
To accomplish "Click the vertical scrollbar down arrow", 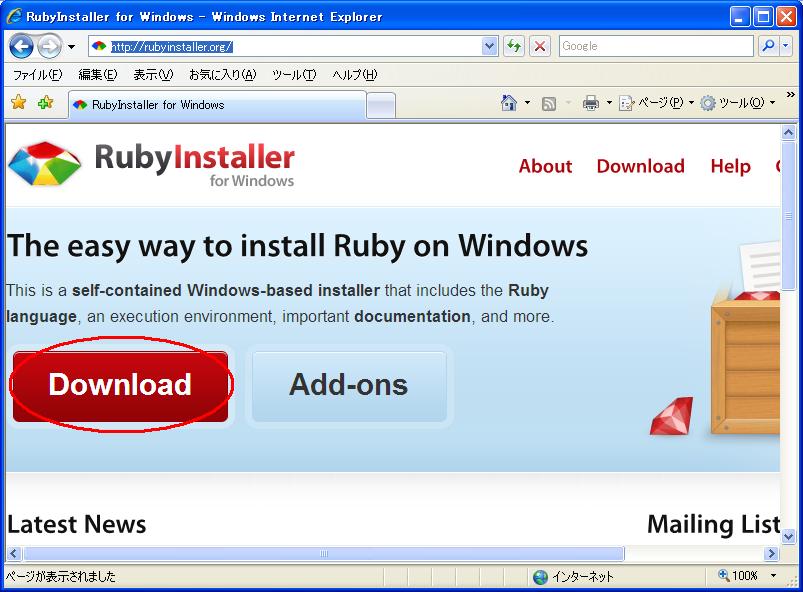I will (789, 536).
